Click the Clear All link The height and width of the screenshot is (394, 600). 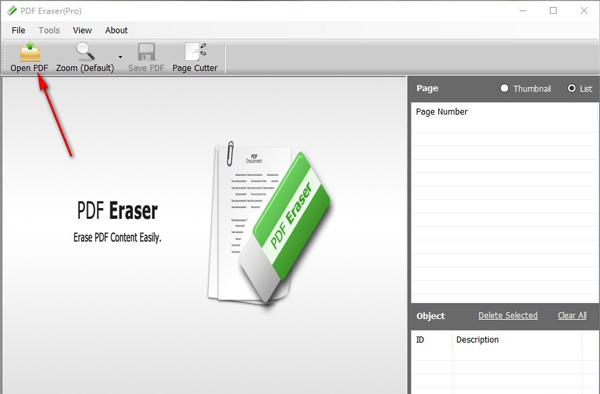[x=572, y=316]
